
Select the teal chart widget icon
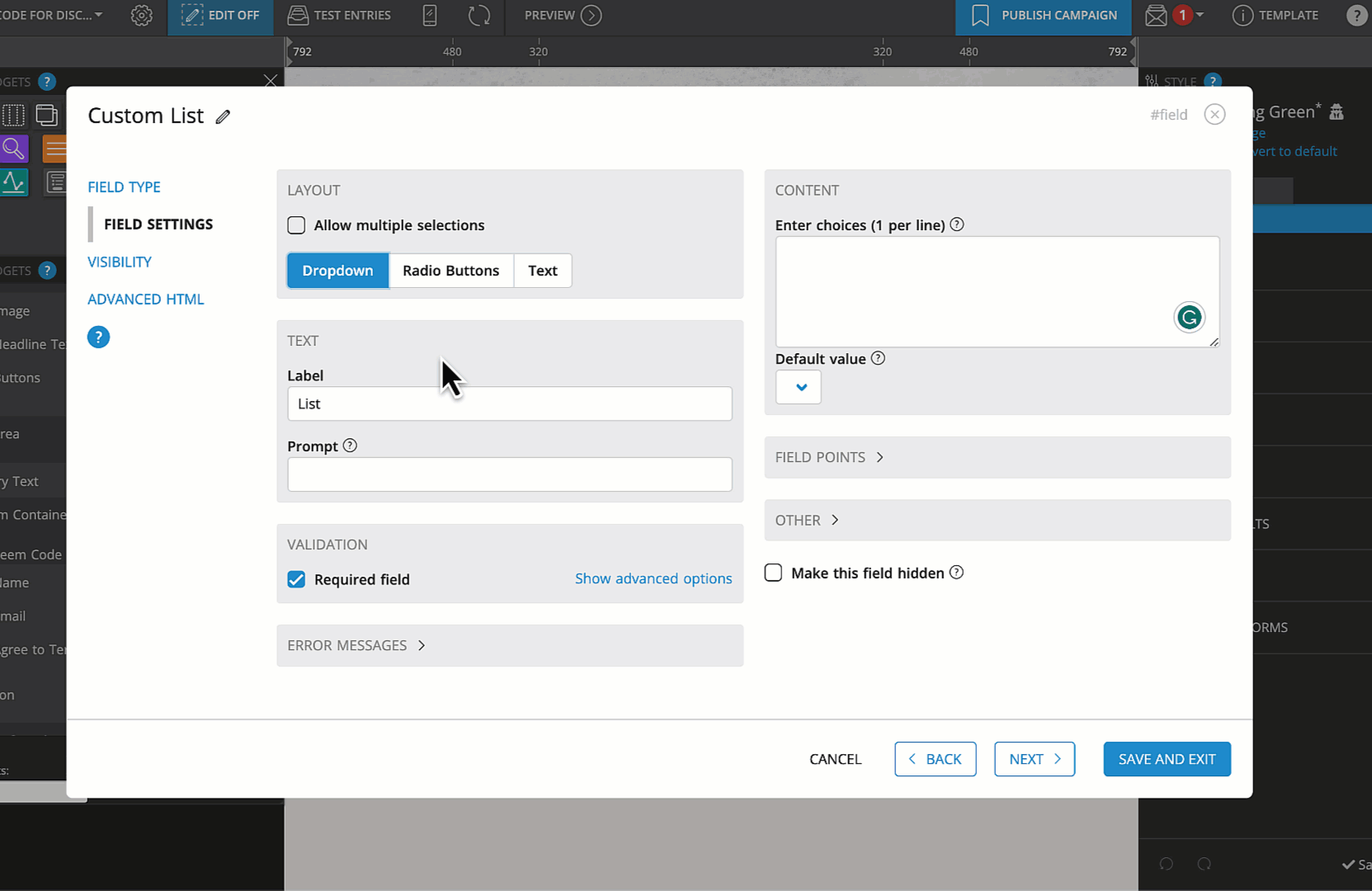tap(14, 182)
